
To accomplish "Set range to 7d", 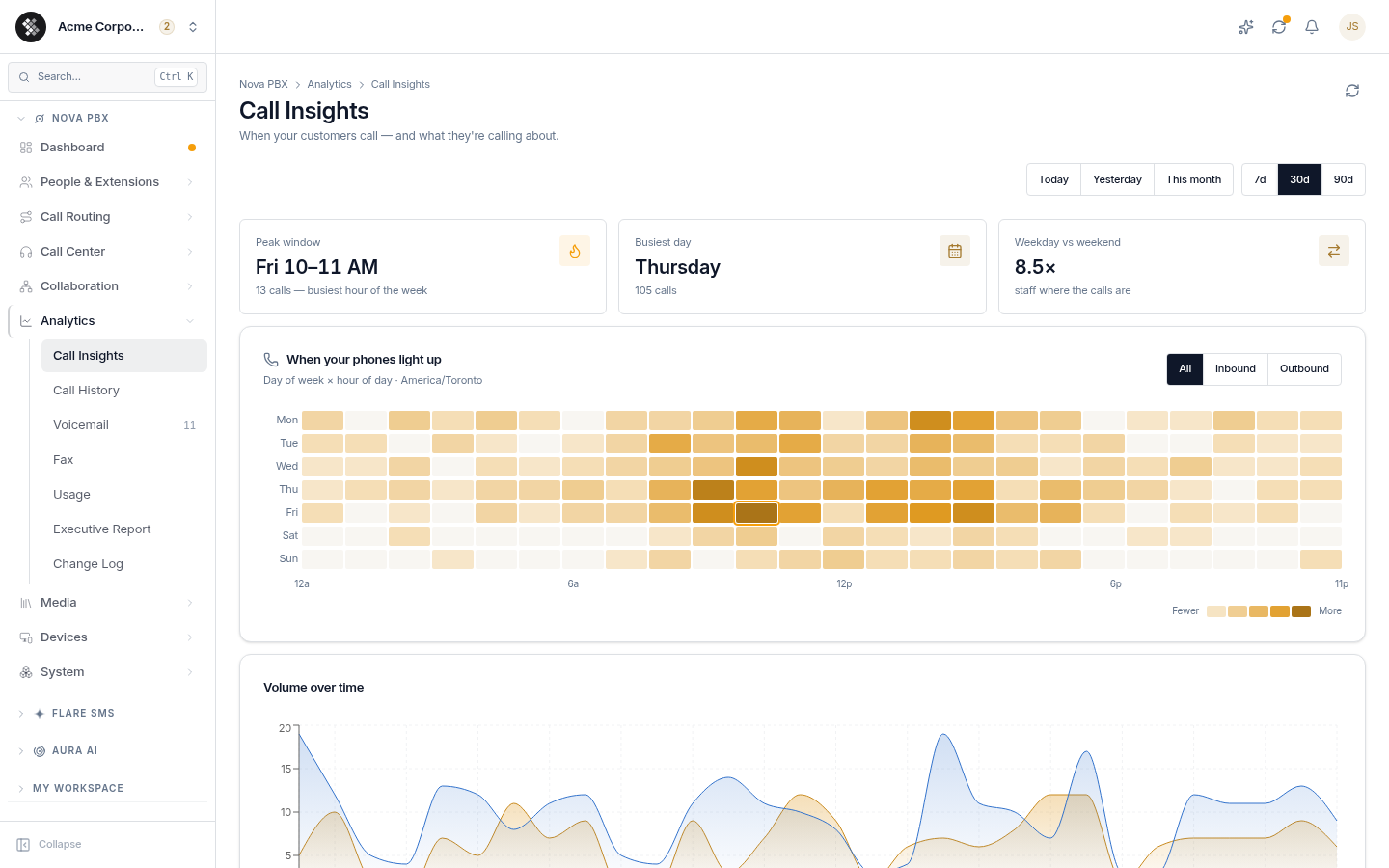I will [1260, 179].
